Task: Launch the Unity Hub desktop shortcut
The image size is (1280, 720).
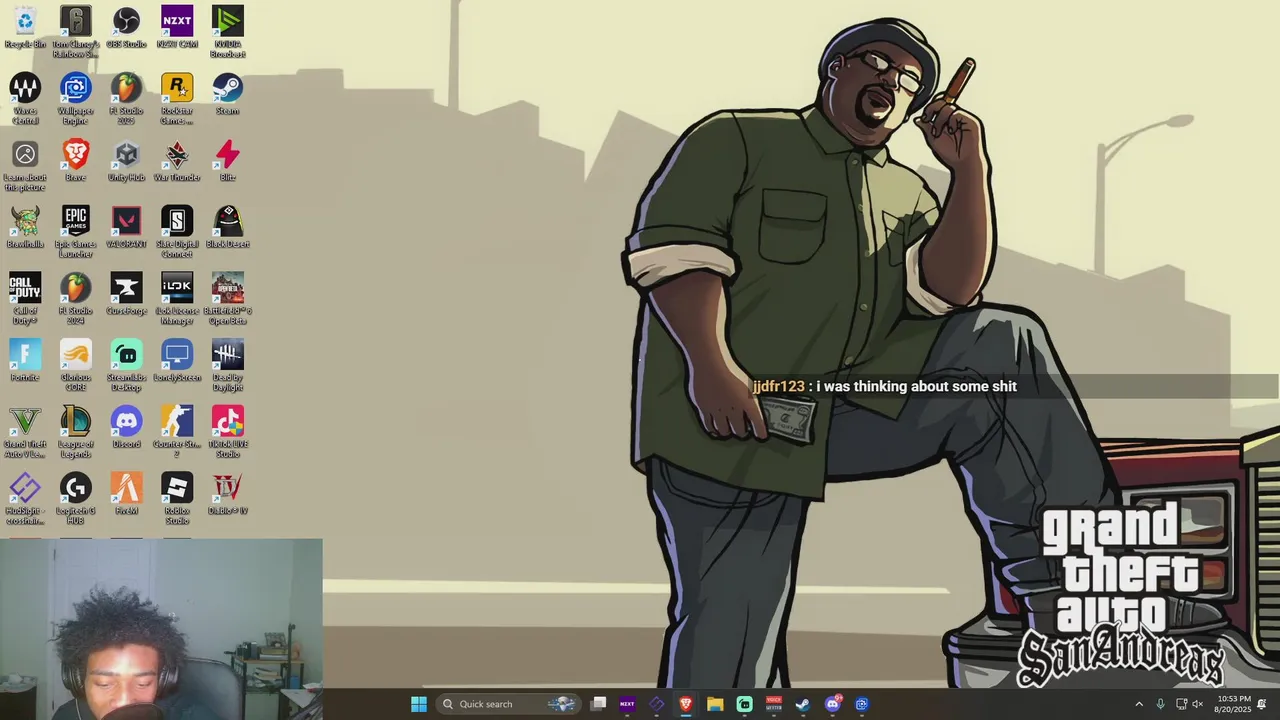Action: click(126, 161)
